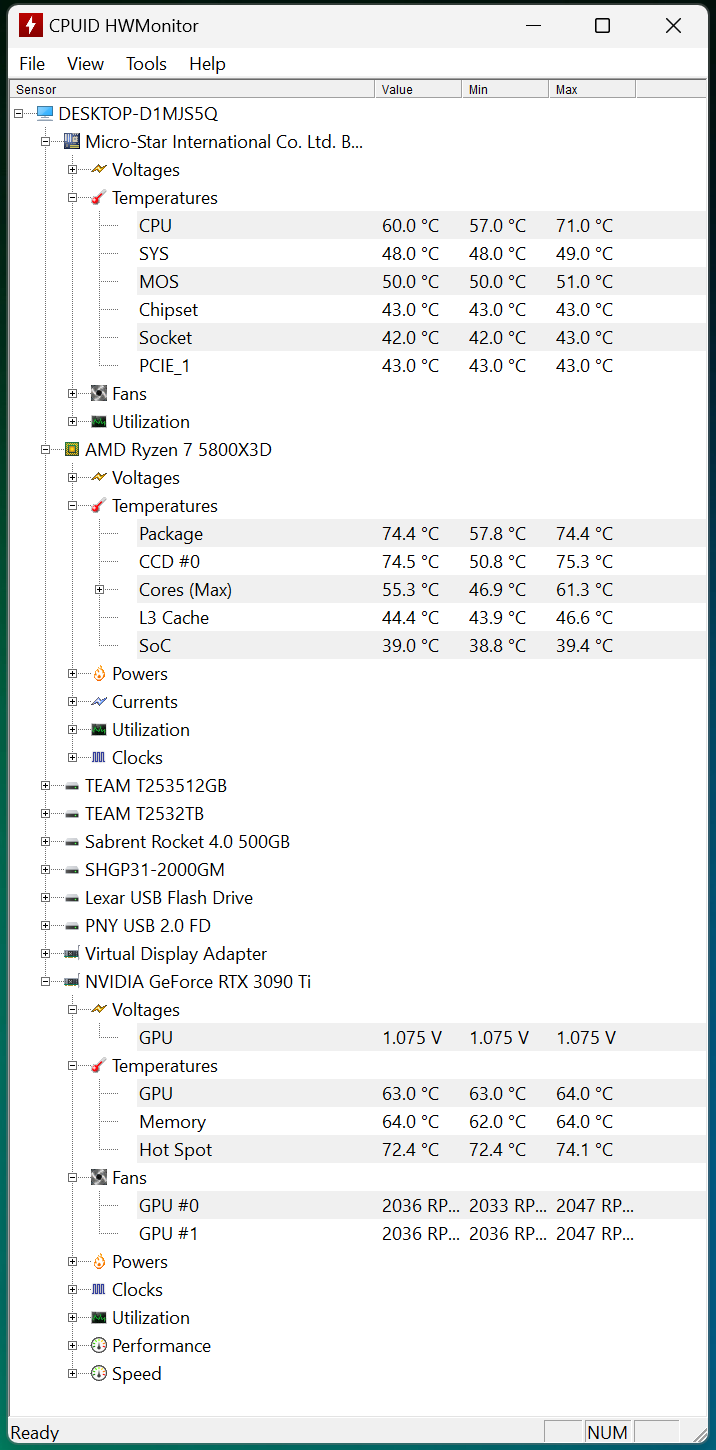
Task: Click the Currents icon under AMD Ryzen
Action: [x=98, y=702]
